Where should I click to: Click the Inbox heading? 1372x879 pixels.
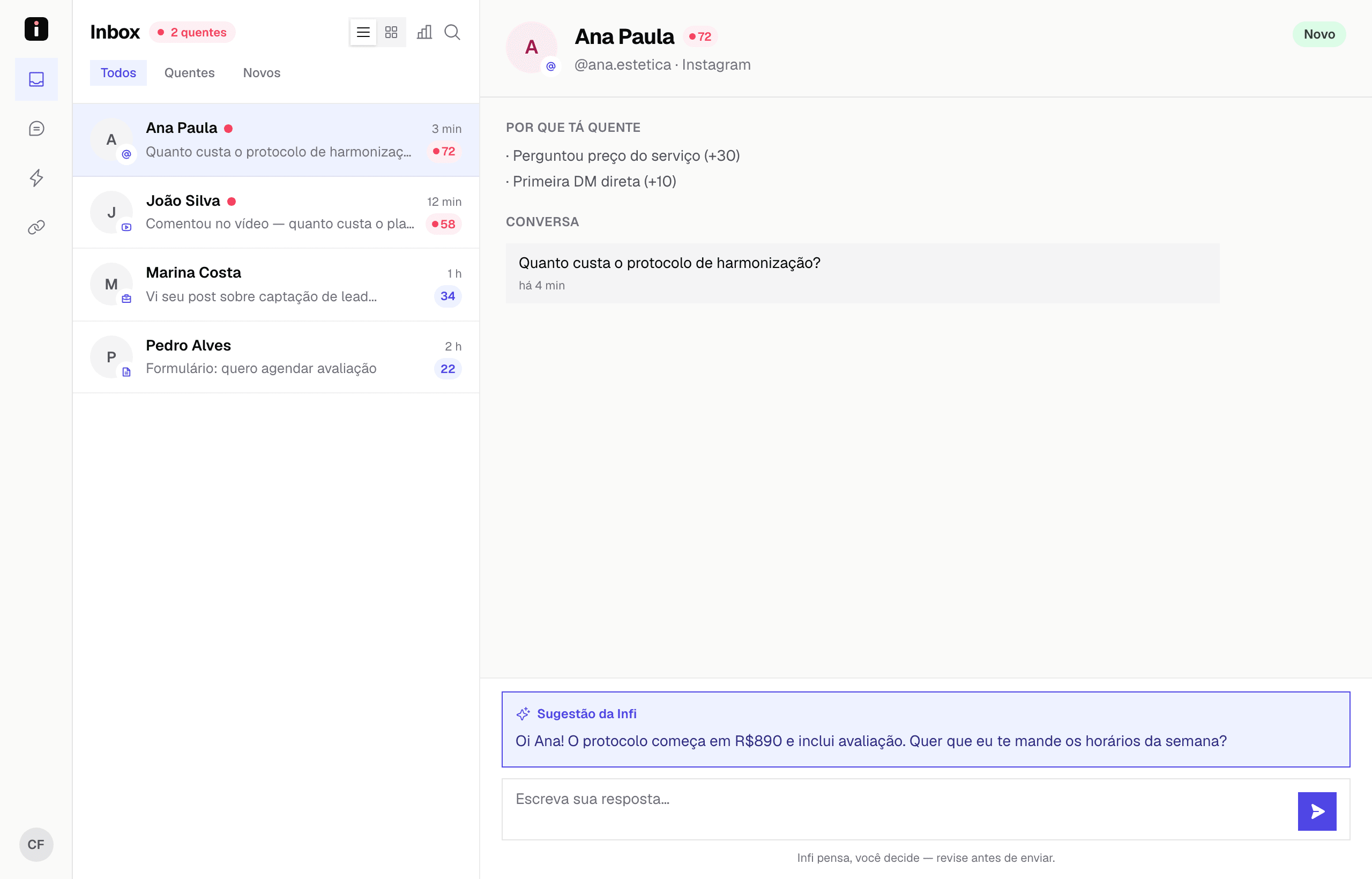pos(115,32)
